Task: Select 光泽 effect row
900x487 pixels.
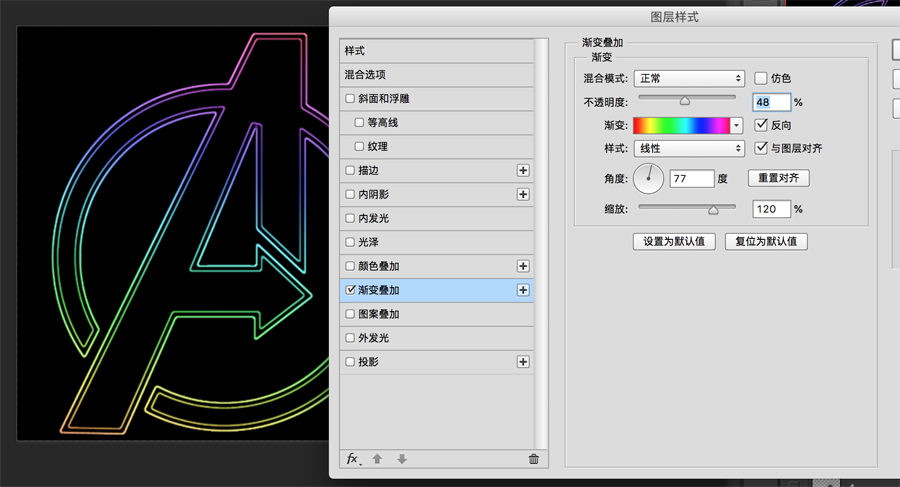Action: [x=436, y=242]
